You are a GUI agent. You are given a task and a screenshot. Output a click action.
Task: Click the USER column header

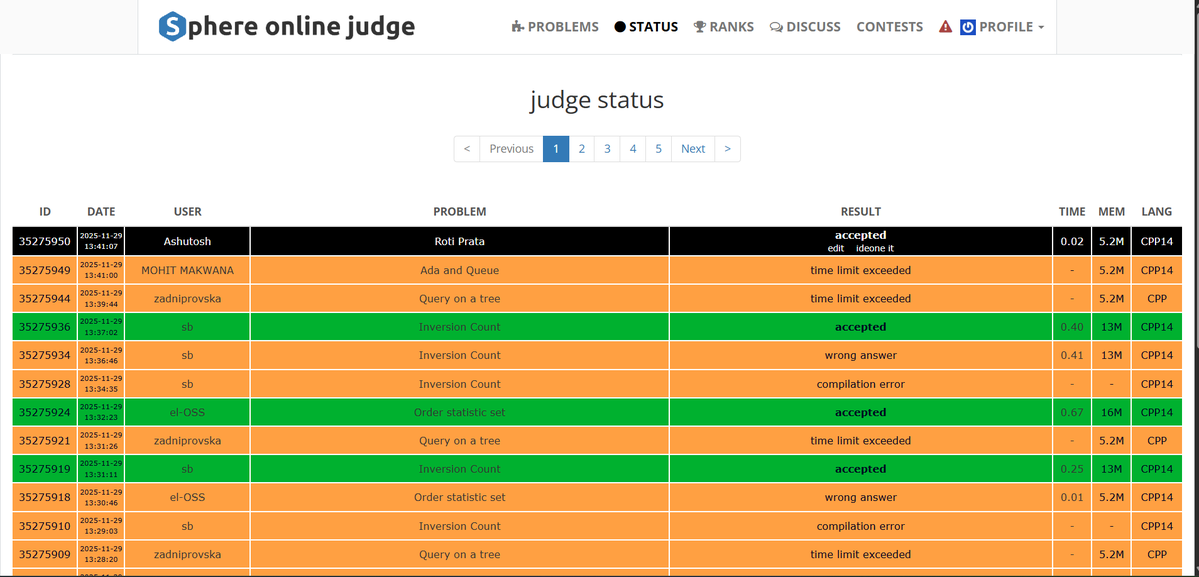(x=187, y=212)
